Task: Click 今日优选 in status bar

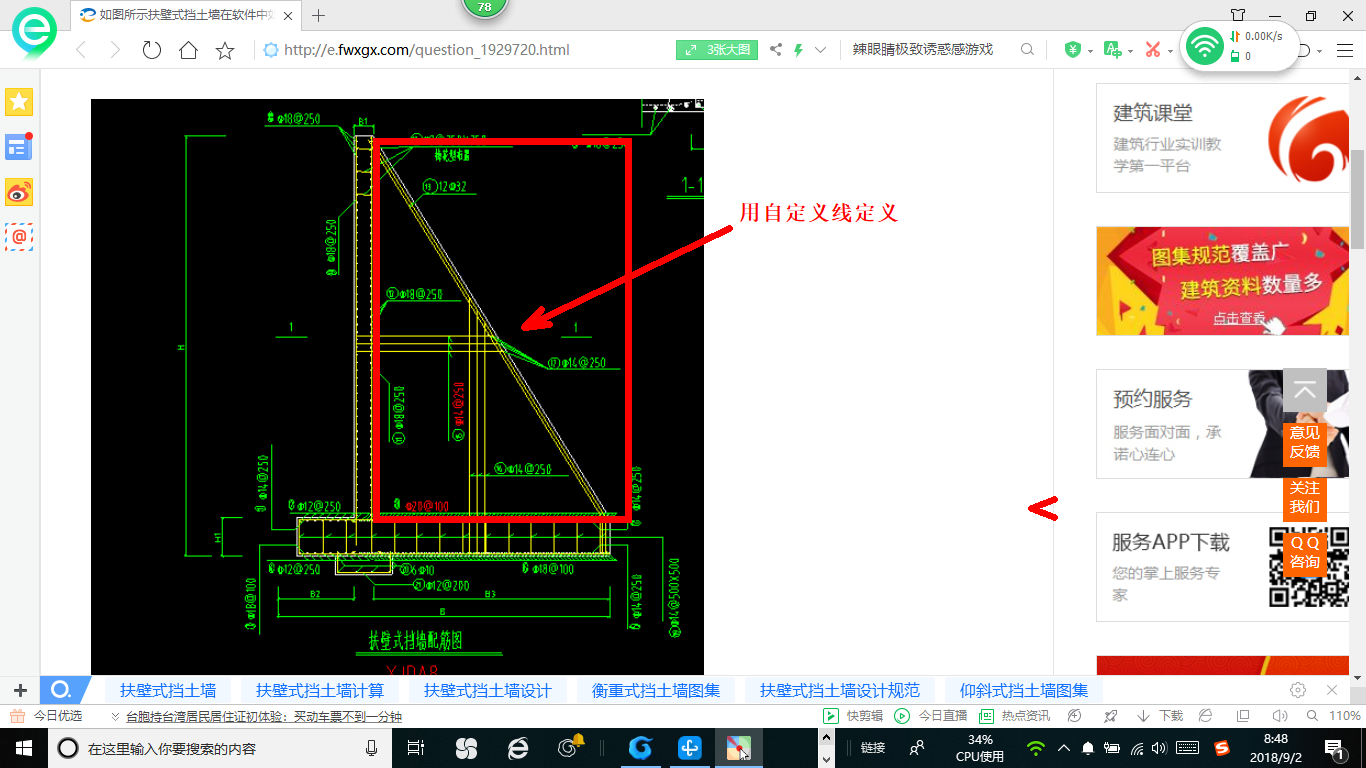Action: pos(46,716)
